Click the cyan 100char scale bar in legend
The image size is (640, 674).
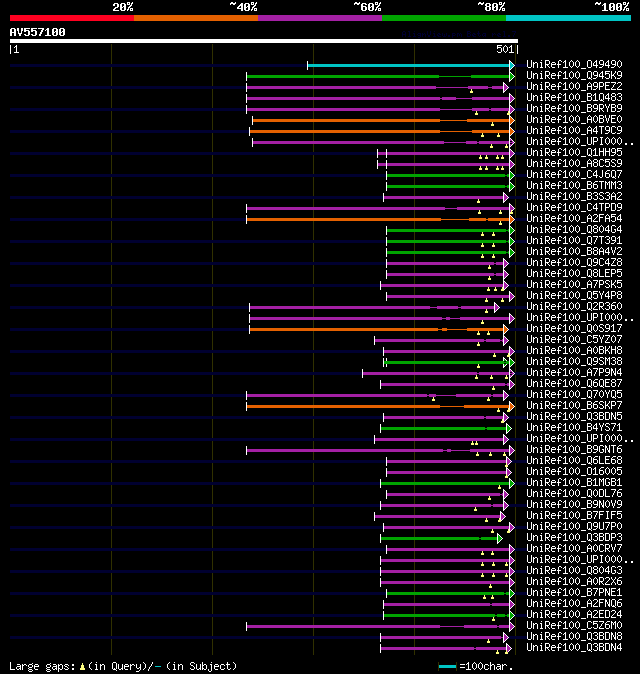[x=447, y=667]
